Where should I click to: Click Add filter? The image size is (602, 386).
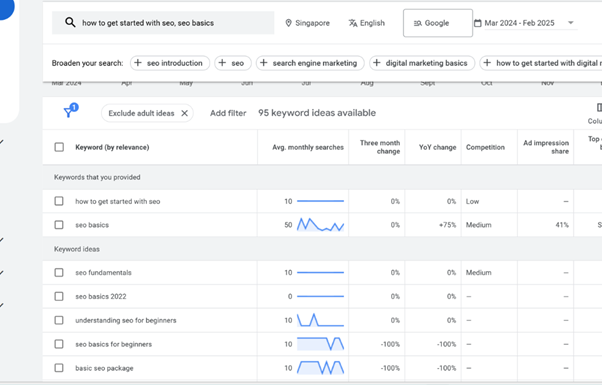point(228,113)
